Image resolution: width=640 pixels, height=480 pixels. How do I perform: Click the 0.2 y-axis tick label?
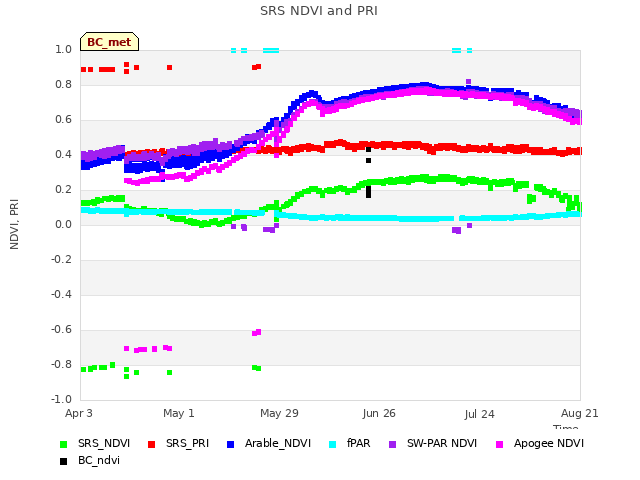click(63, 190)
